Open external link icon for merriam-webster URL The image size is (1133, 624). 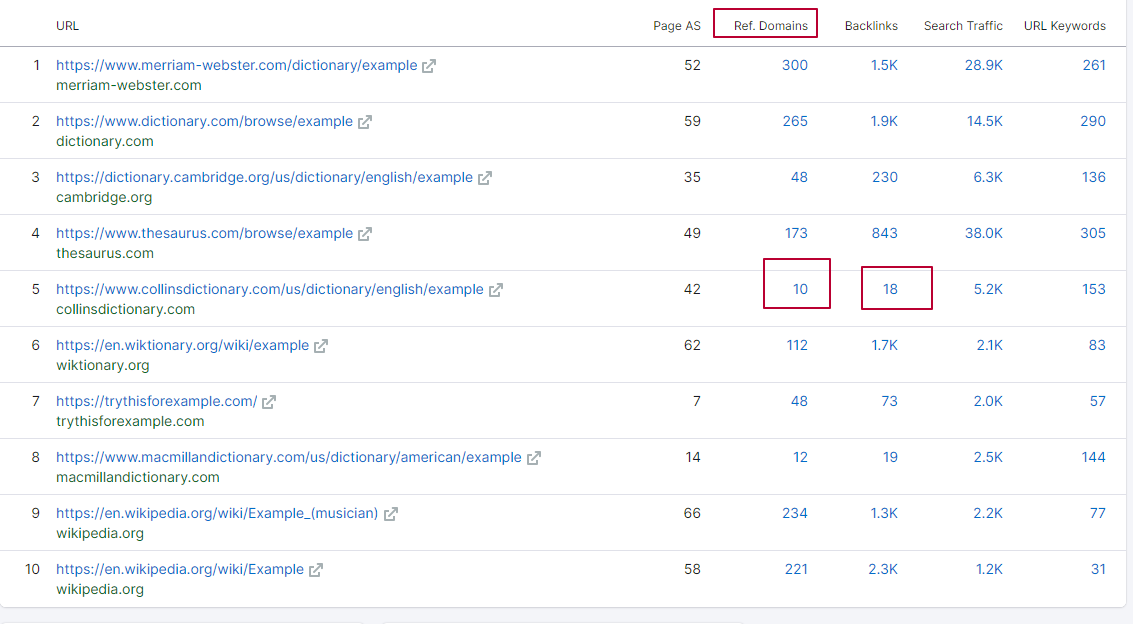429,66
